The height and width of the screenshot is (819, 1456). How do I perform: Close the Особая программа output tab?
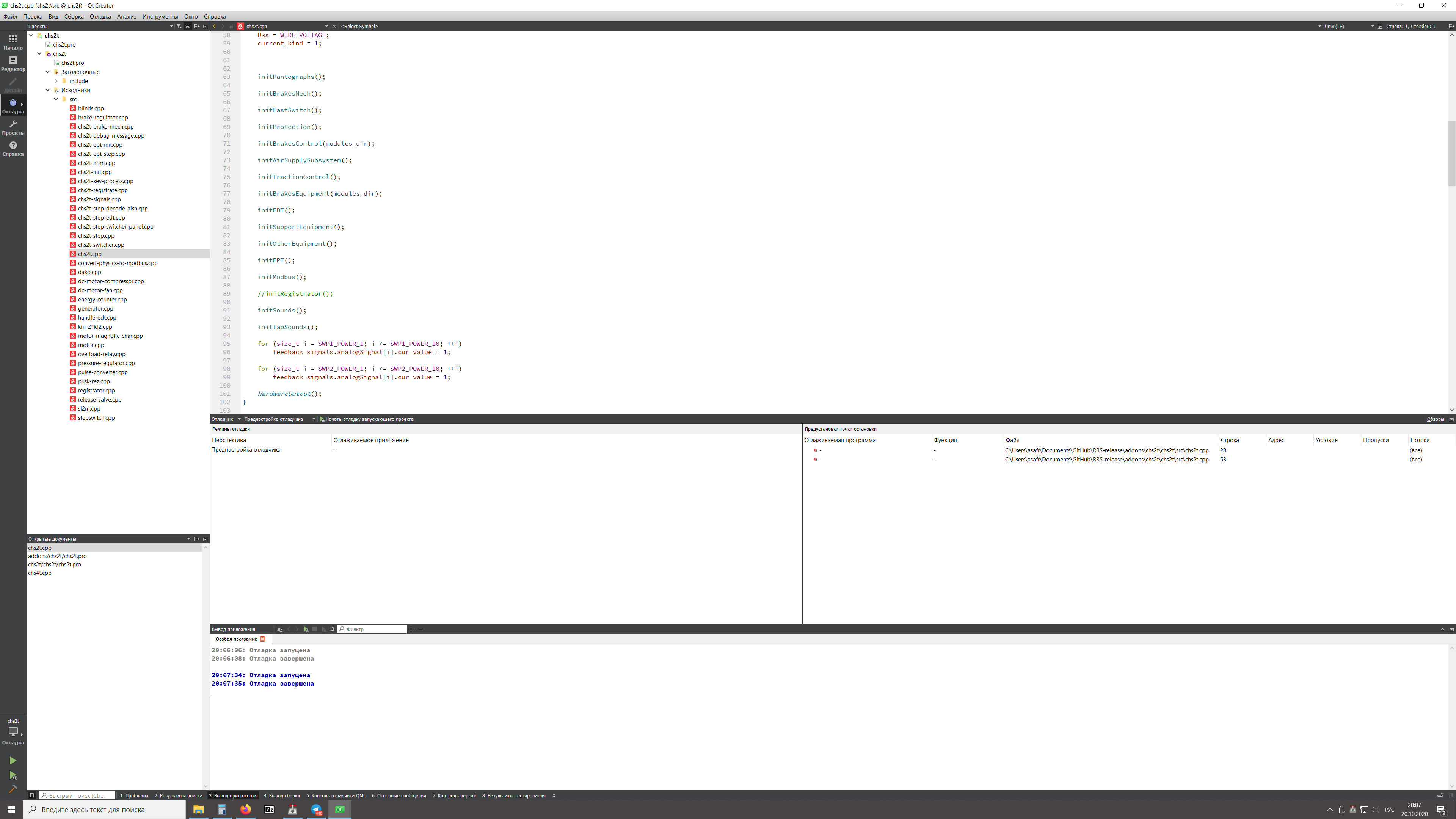coord(262,639)
